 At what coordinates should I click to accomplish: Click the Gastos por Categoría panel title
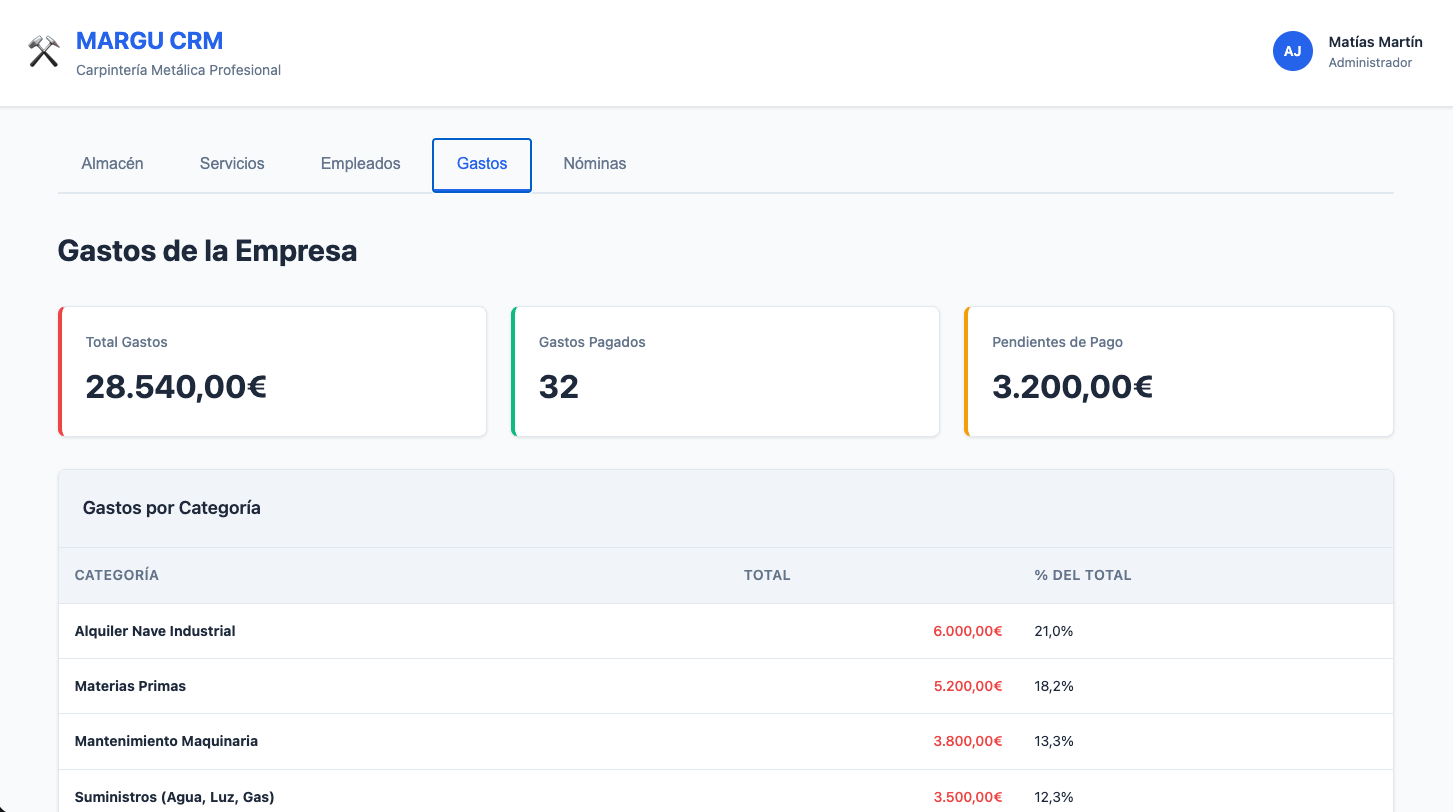(172, 508)
